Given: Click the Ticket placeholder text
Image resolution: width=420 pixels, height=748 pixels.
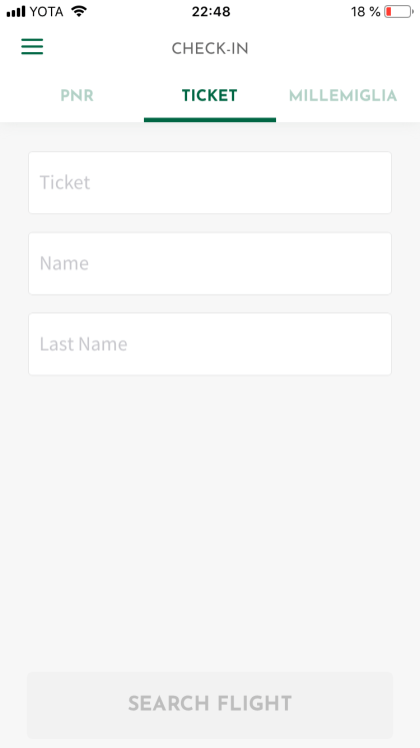Looking at the screenshot, I should point(65,183).
